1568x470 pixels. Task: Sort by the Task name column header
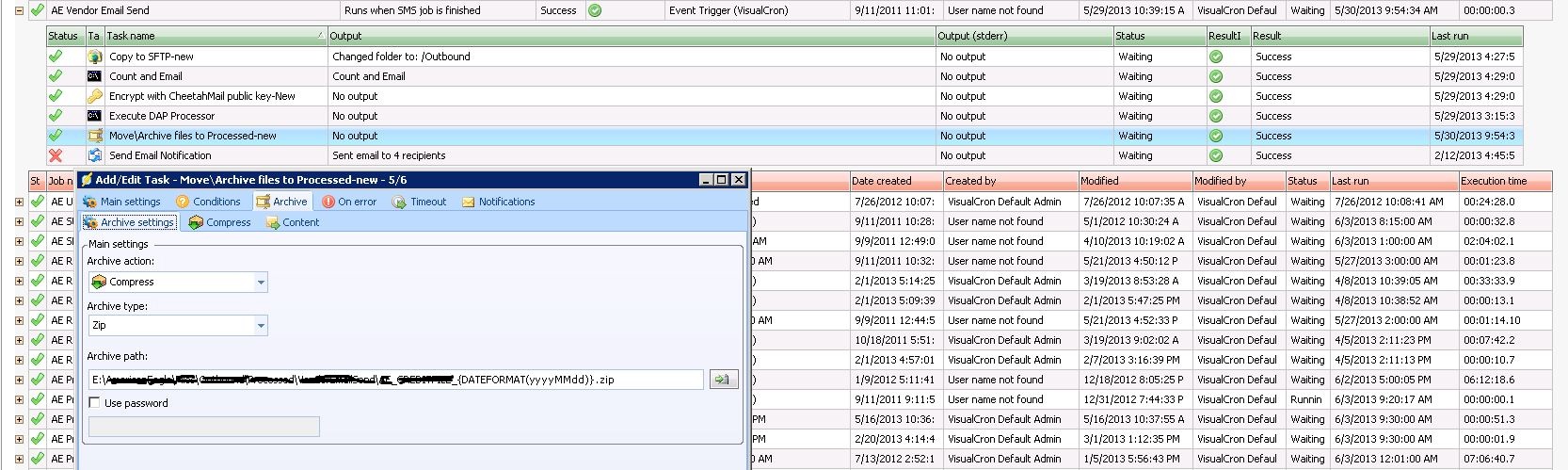click(x=215, y=36)
